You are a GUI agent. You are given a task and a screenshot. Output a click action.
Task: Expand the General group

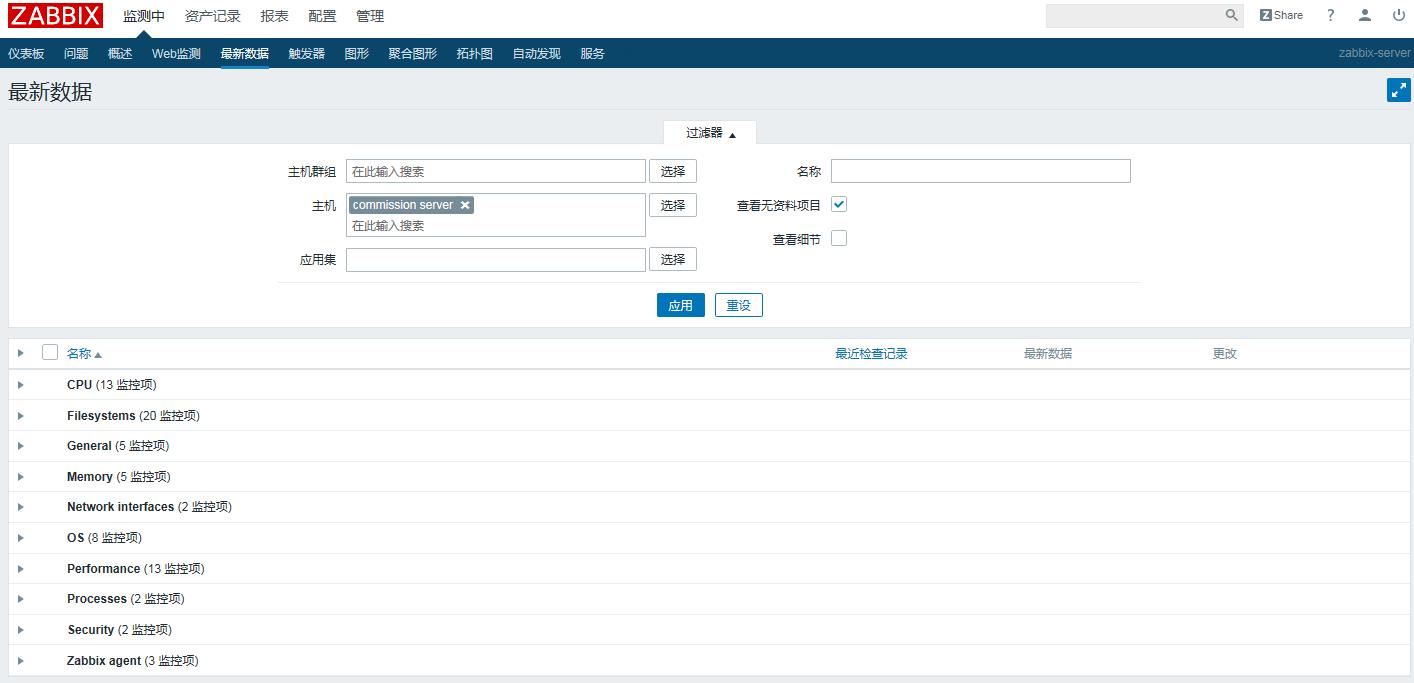(20, 446)
